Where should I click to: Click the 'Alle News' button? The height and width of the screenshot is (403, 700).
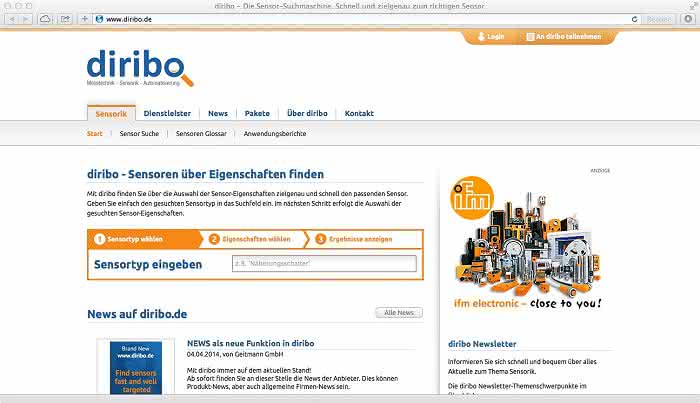(x=399, y=312)
